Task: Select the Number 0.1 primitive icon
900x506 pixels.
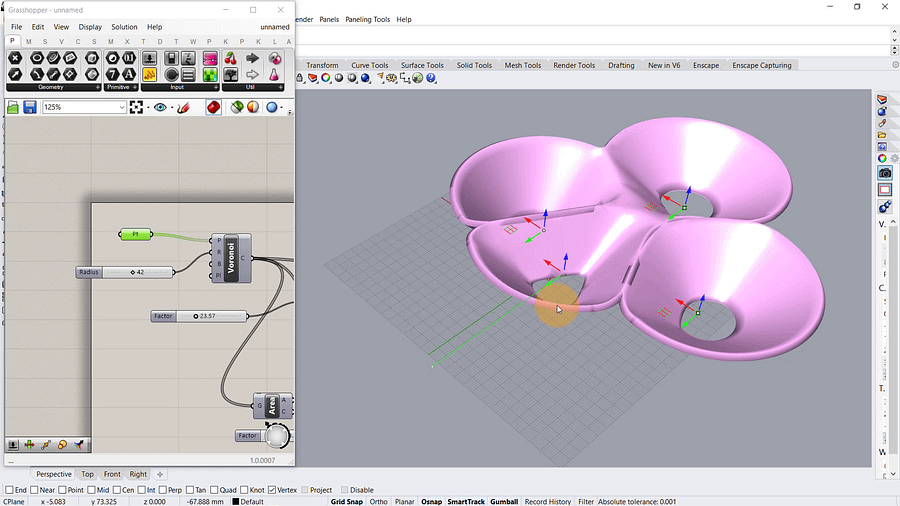Action: pos(129,58)
